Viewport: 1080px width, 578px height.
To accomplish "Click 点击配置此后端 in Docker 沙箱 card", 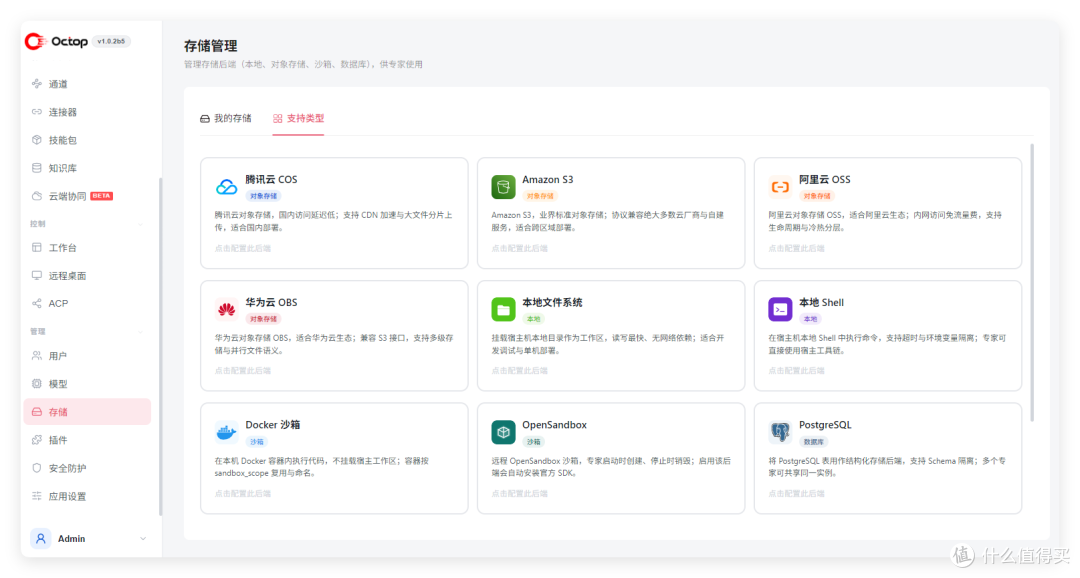I will (x=242, y=493).
